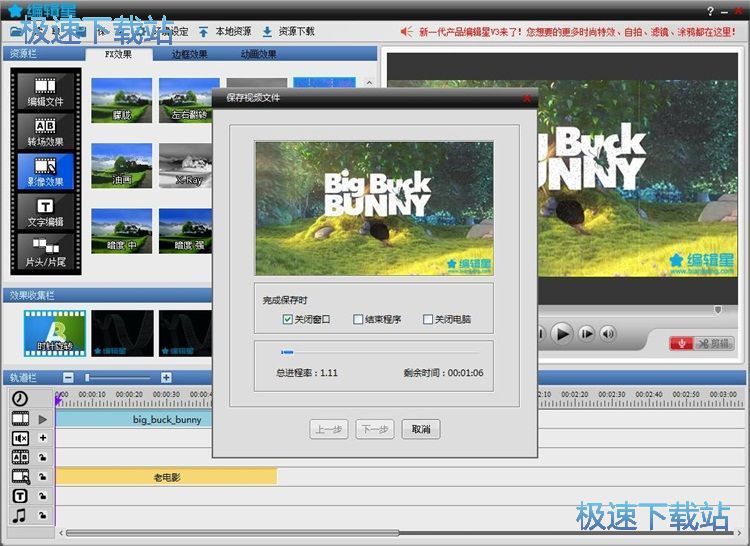This screenshot has height=546, width=750.
Task: Switch to the 边框效果 tab
Action: point(189,54)
